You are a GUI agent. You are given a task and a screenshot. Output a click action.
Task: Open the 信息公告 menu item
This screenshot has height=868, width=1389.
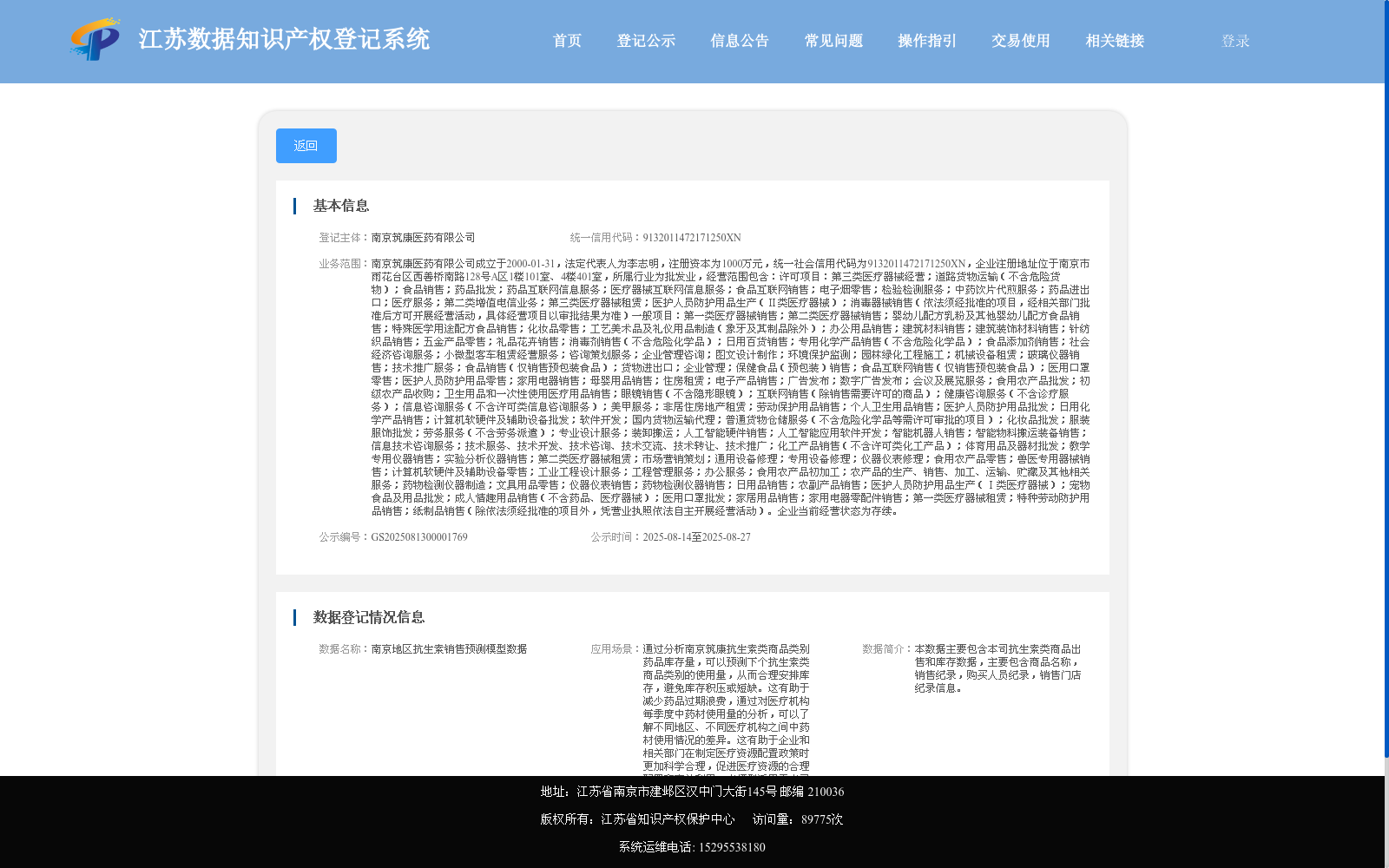click(740, 41)
